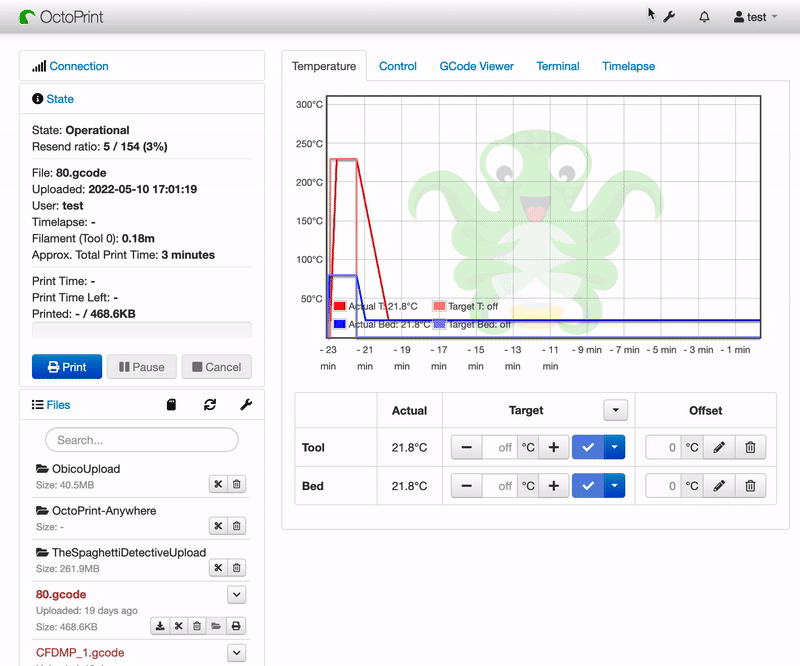This screenshot has width=800, height=666.
Task: Expand the Connection panel
Action: (79, 66)
